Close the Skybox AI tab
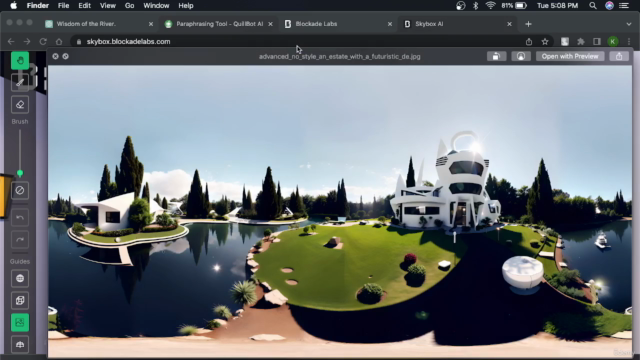This screenshot has height=360, width=640. [x=509, y=24]
